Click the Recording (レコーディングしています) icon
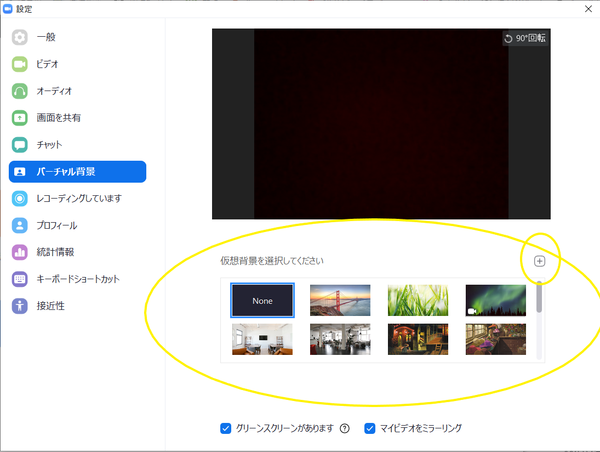600x452 pixels. click(20, 199)
